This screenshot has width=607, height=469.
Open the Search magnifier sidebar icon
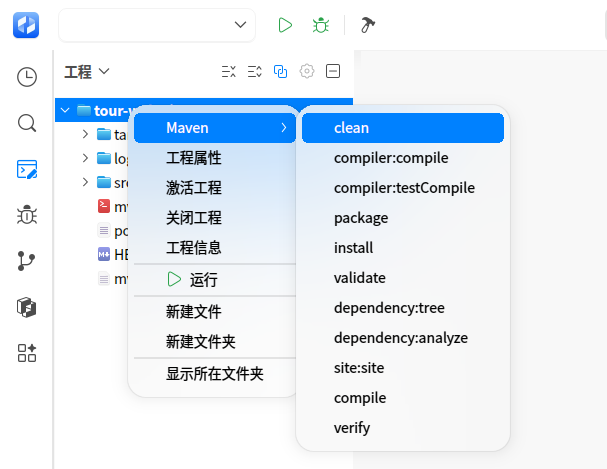click(27, 123)
